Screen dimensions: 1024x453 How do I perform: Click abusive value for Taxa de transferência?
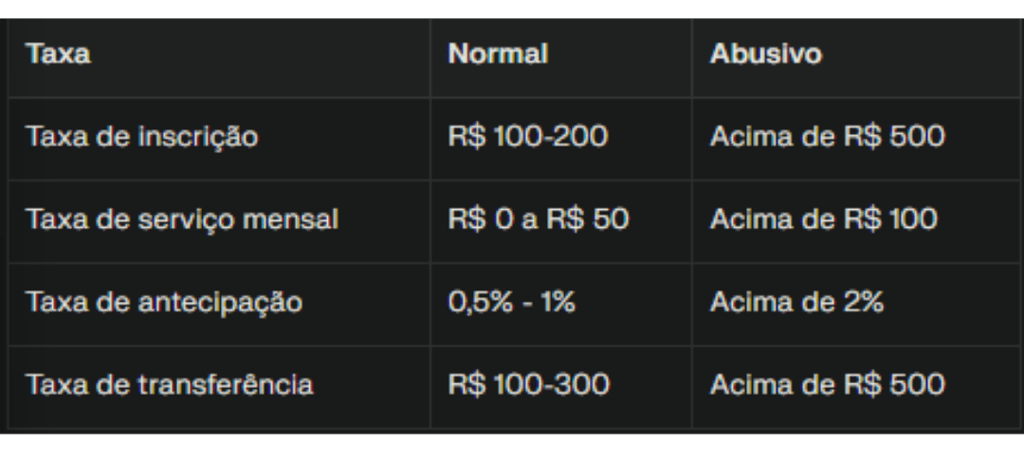[827, 384]
